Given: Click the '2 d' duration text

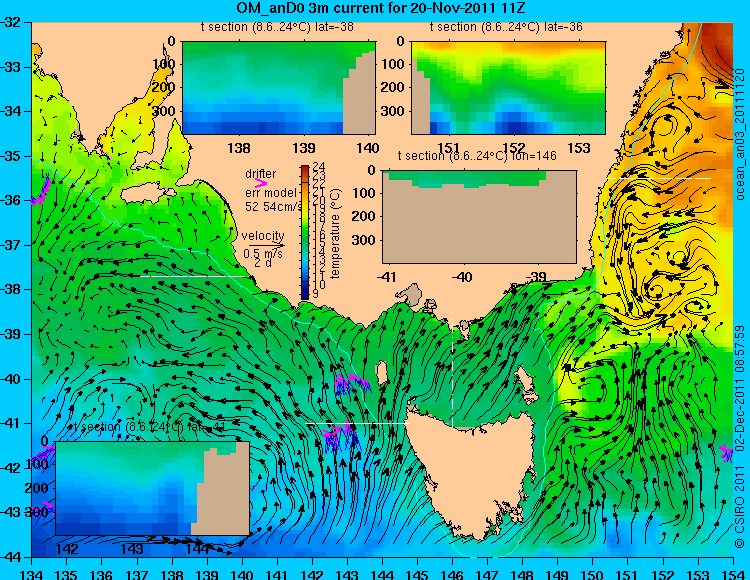Looking at the screenshot, I should [x=263, y=263].
